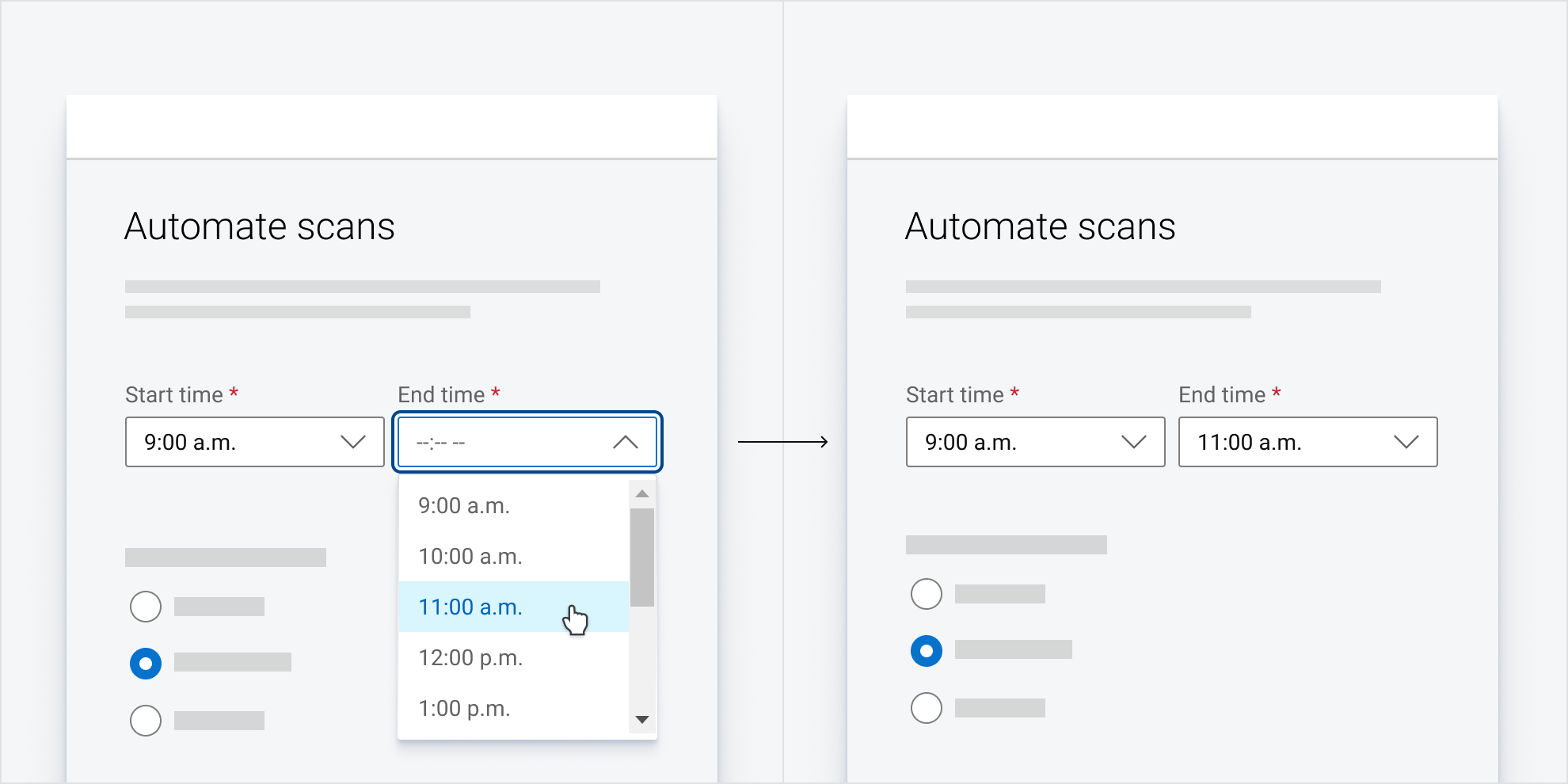Click the right panel Start time chevron
This screenshot has width=1568, height=784.
(1133, 442)
